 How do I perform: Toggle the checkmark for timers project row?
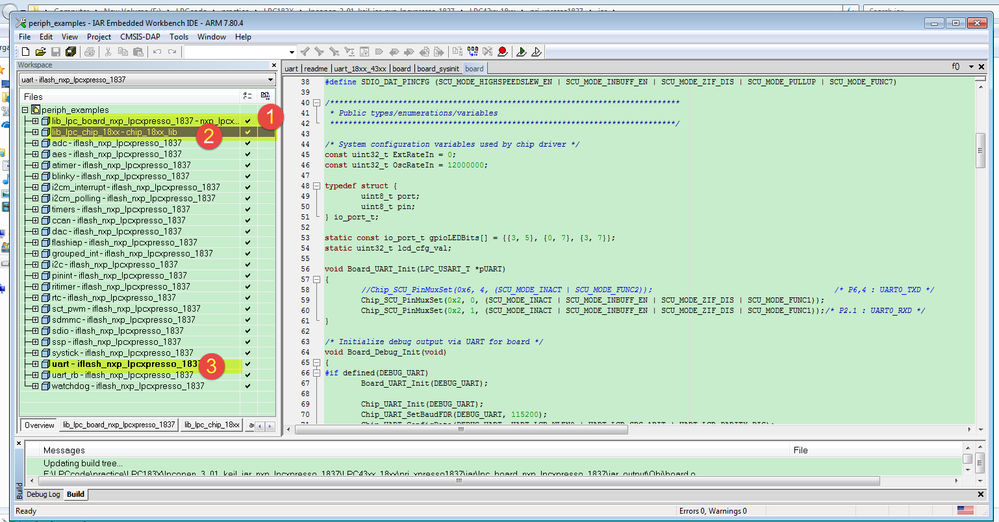click(247, 210)
